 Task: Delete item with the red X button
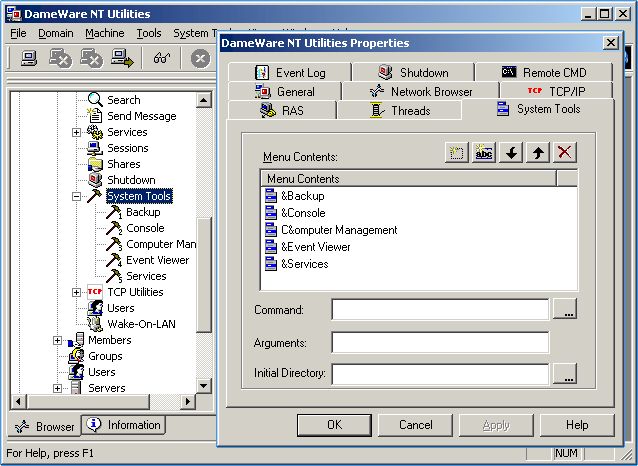pos(565,153)
